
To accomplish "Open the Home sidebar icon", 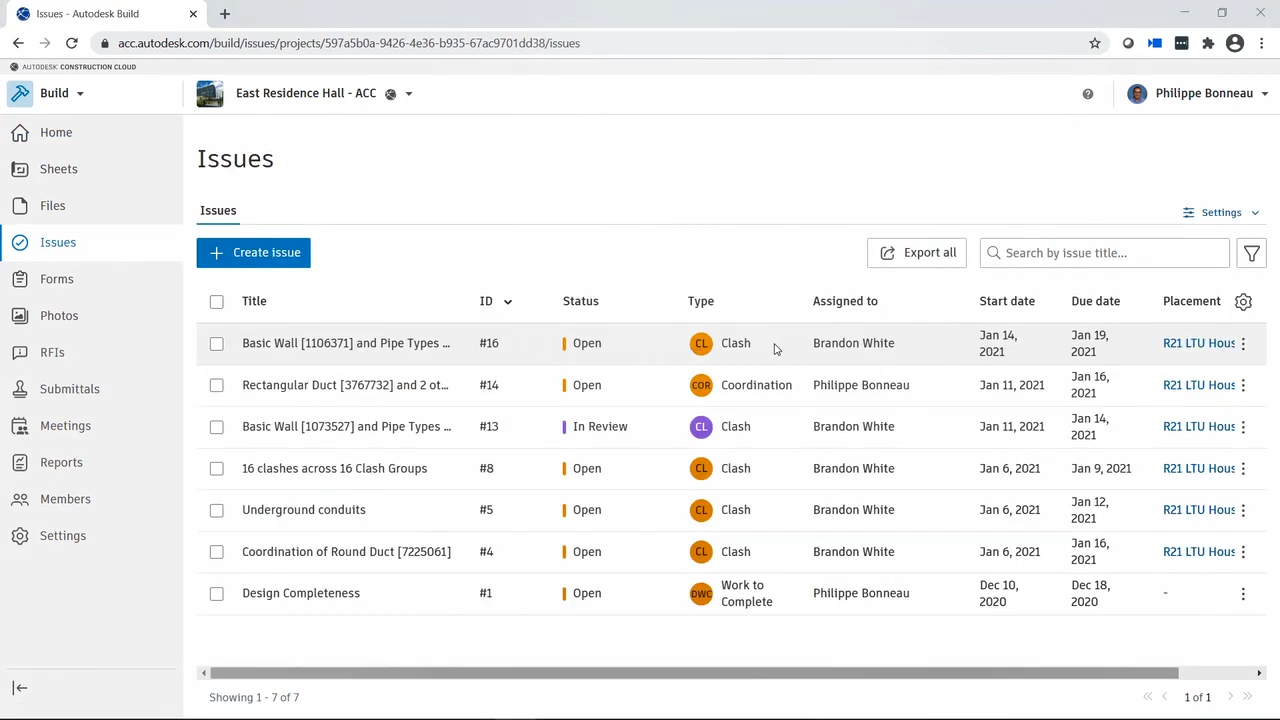I will coord(20,132).
